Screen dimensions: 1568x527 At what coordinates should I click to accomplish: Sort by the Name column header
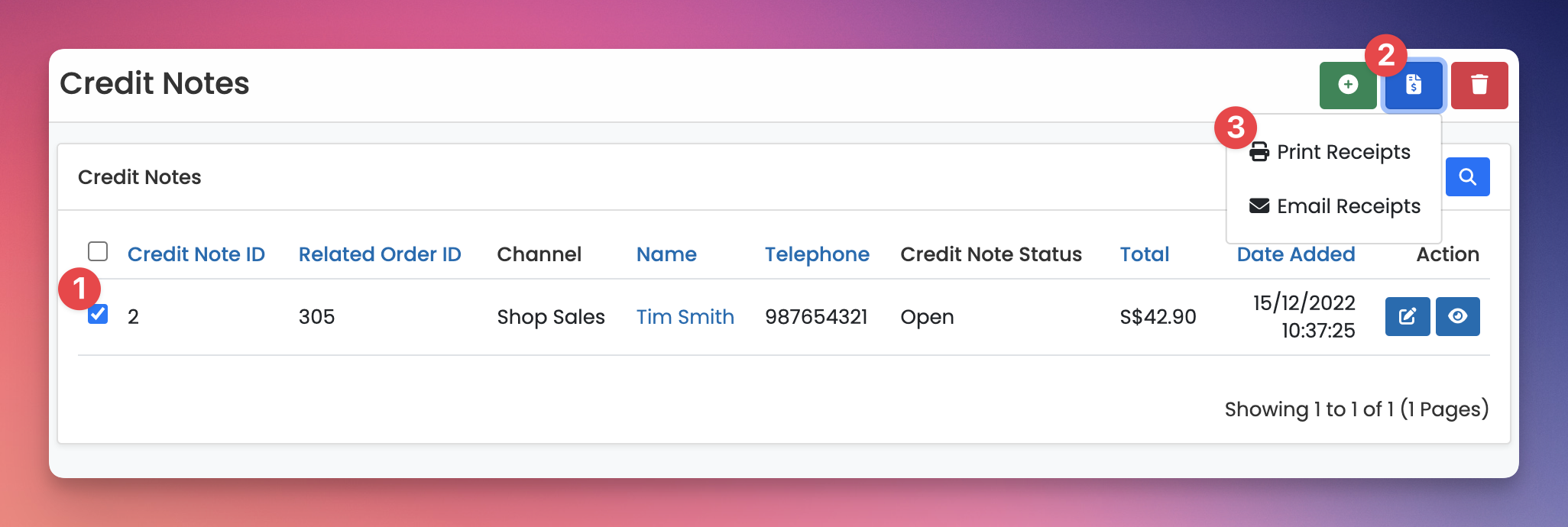[x=666, y=254]
